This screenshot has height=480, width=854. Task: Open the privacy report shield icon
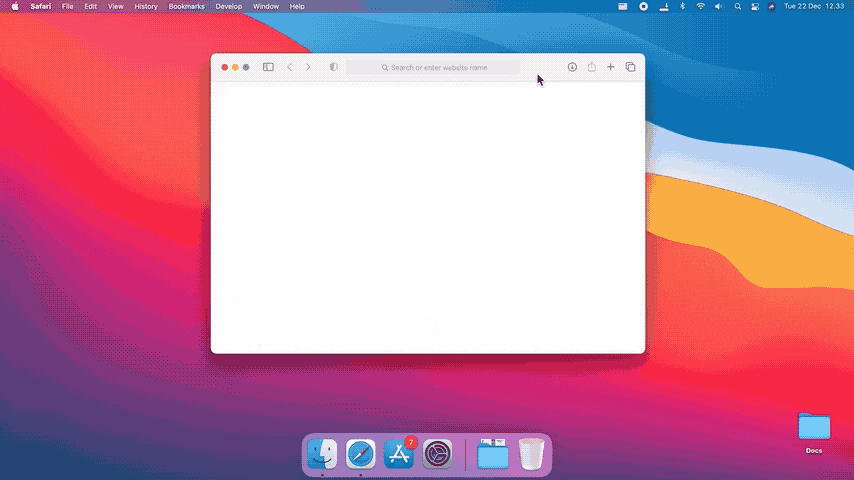(333, 67)
